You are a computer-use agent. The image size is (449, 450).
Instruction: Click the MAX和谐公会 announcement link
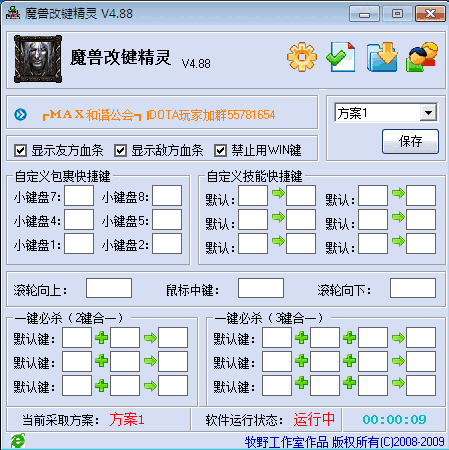[159, 115]
